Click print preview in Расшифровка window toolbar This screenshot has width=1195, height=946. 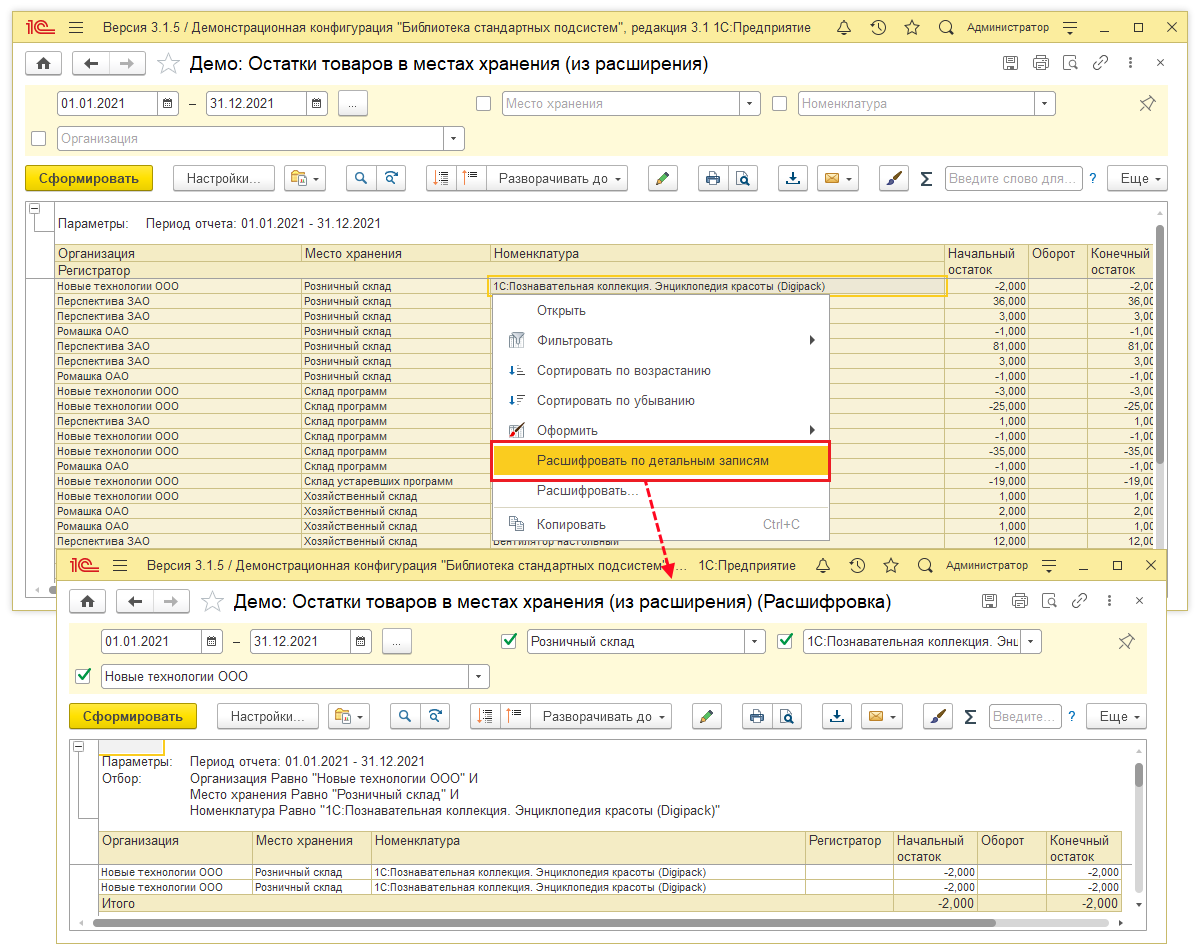[x=787, y=717]
